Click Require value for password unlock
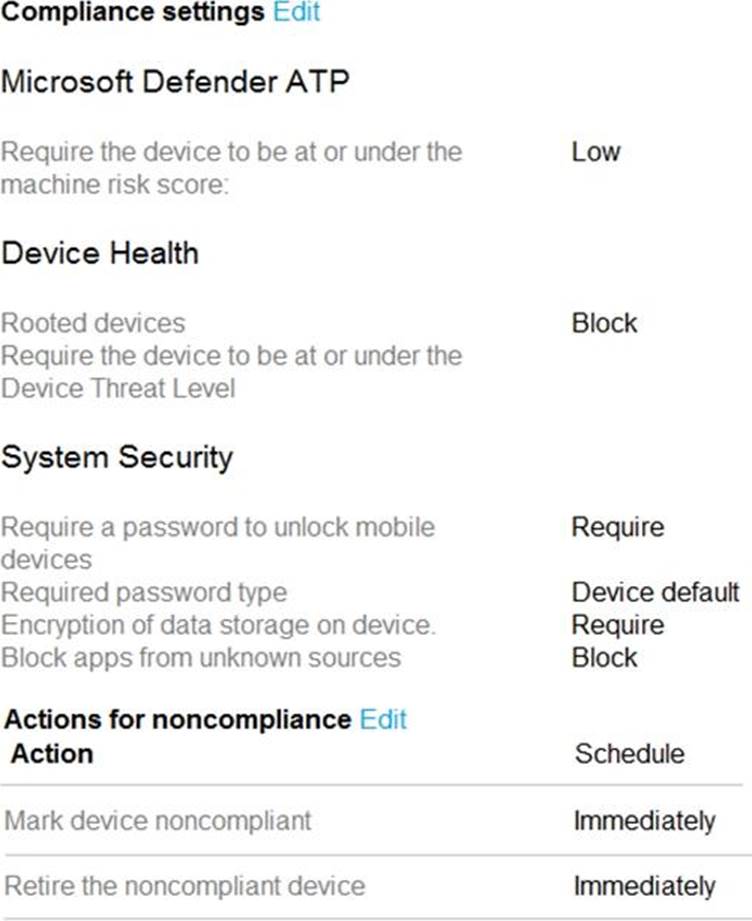Image resolution: width=752 pixels, height=921 pixels. point(617,527)
